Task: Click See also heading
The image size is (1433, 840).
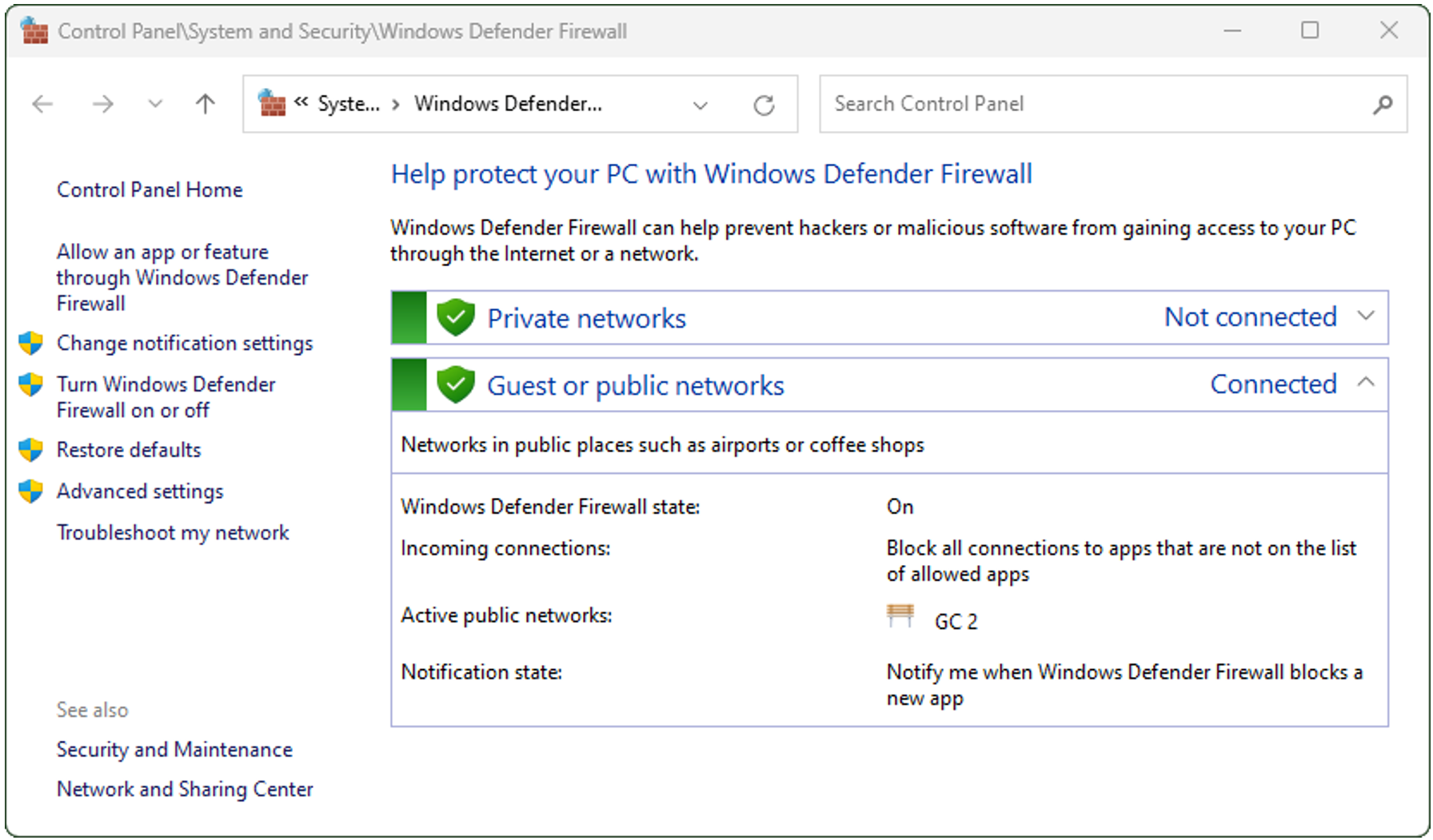Action: pyautogui.click(x=92, y=710)
